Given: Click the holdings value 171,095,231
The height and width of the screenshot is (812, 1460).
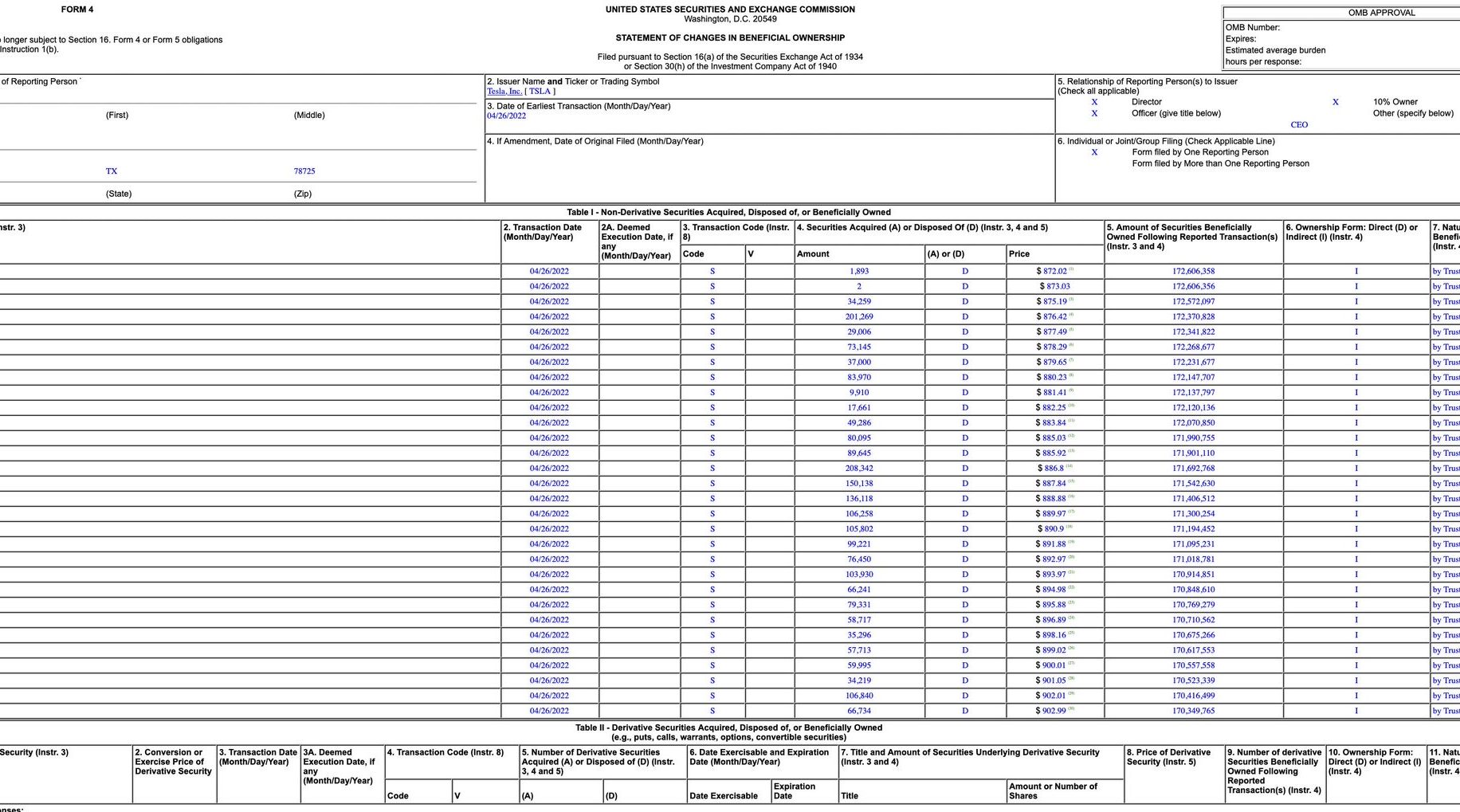Looking at the screenshot, I should [x=1194, y=544].
